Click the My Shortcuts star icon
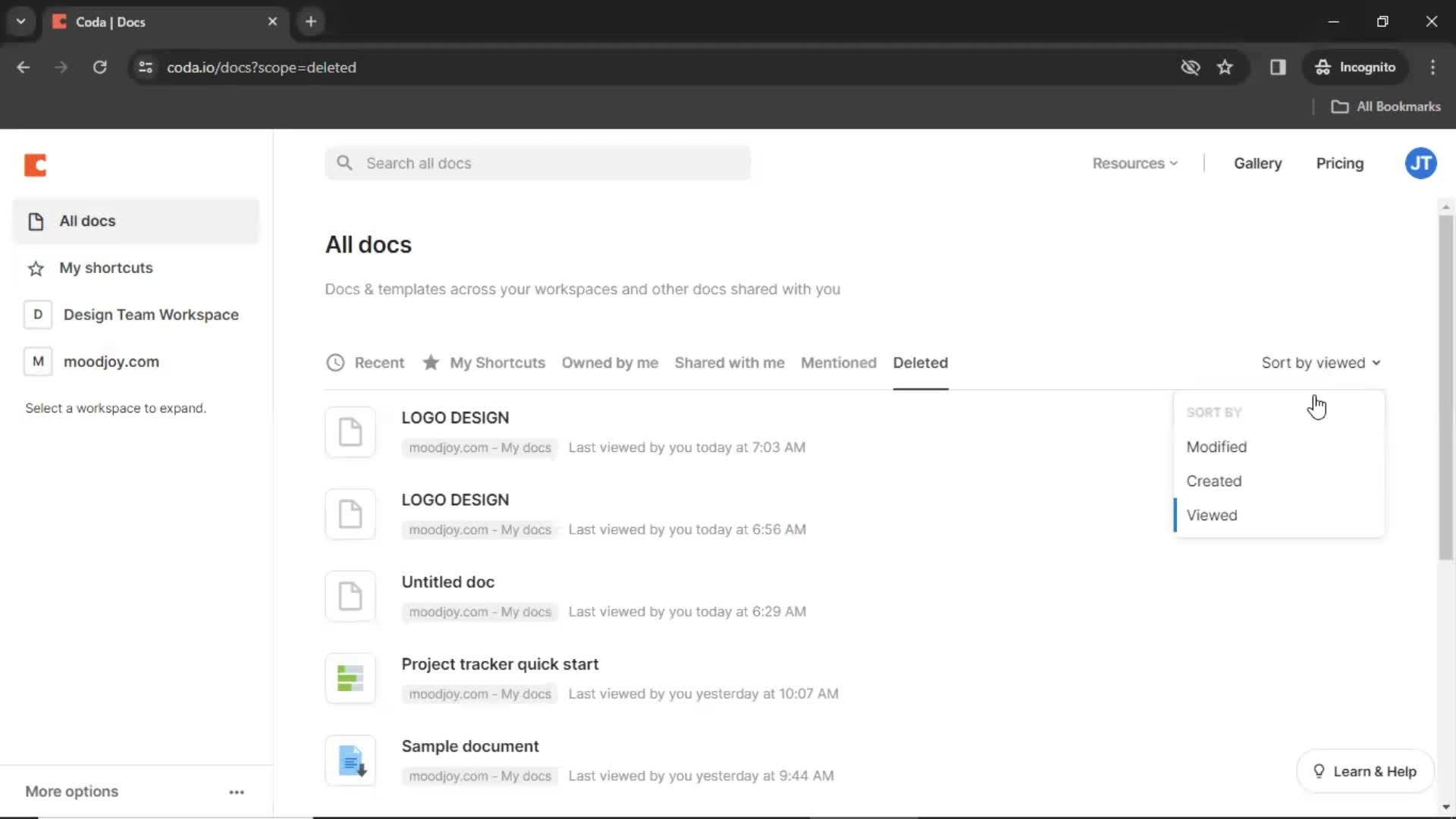The image size is (1456, 819). click(x=432, y=362)
